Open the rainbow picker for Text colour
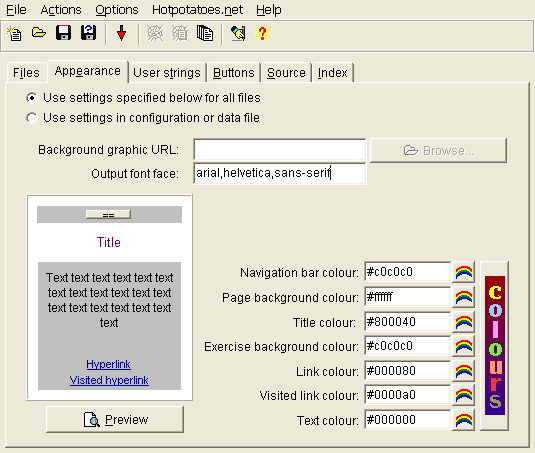 464,420
